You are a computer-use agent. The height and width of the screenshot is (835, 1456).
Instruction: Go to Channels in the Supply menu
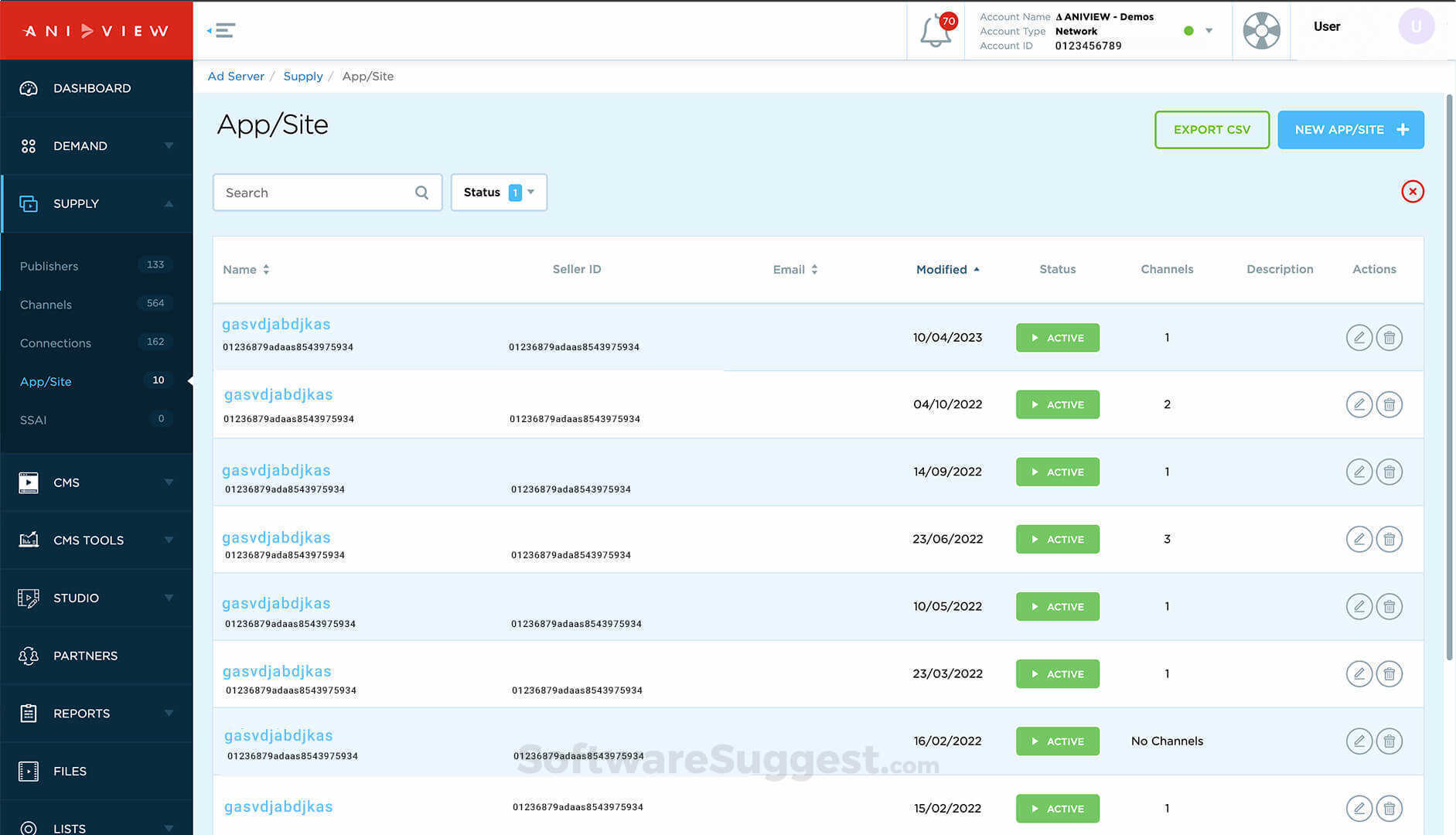click(x=46, y=304)
